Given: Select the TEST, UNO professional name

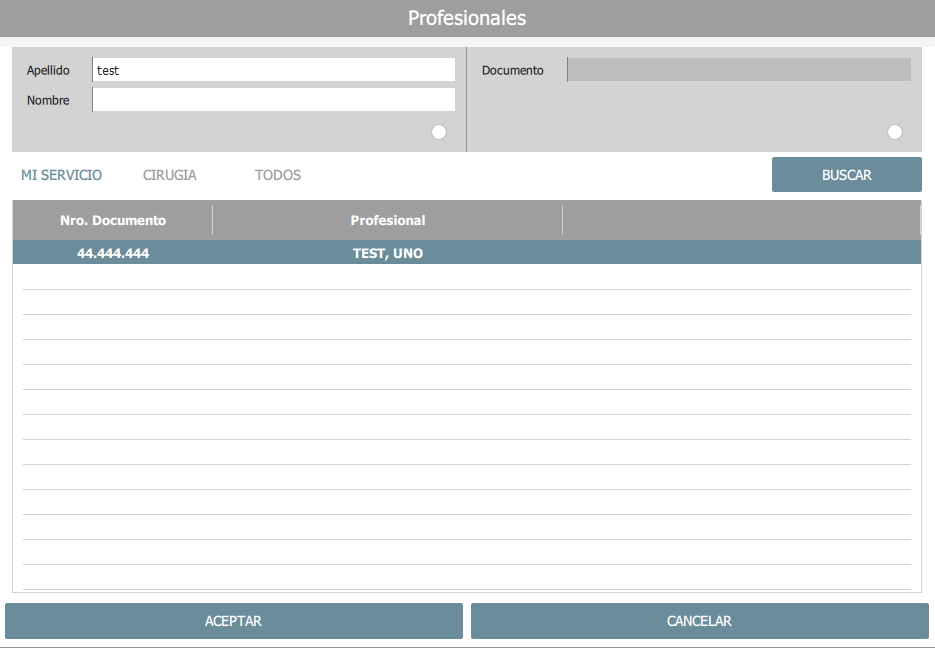Looking at the screenshot, I should tap(388, 253).
